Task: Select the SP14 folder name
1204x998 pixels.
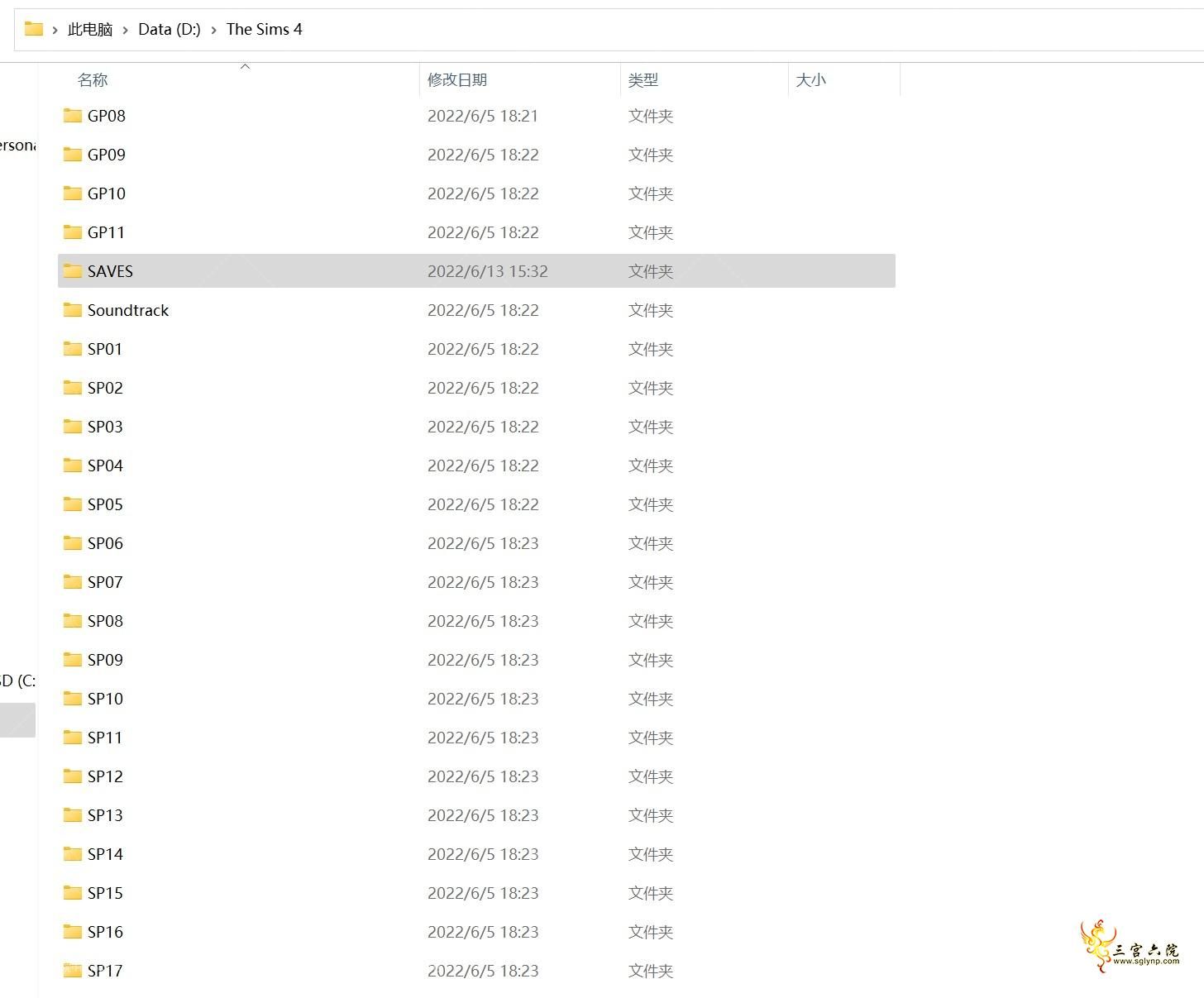Action: [x=105, y=854]
